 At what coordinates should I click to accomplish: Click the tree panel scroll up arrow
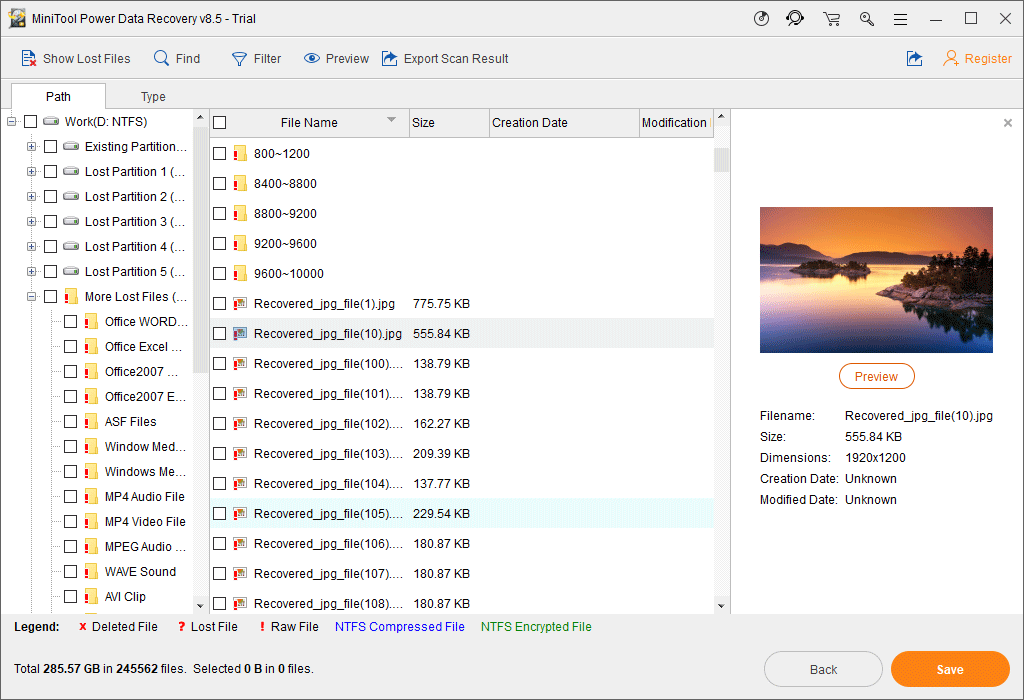pos(200,118)
